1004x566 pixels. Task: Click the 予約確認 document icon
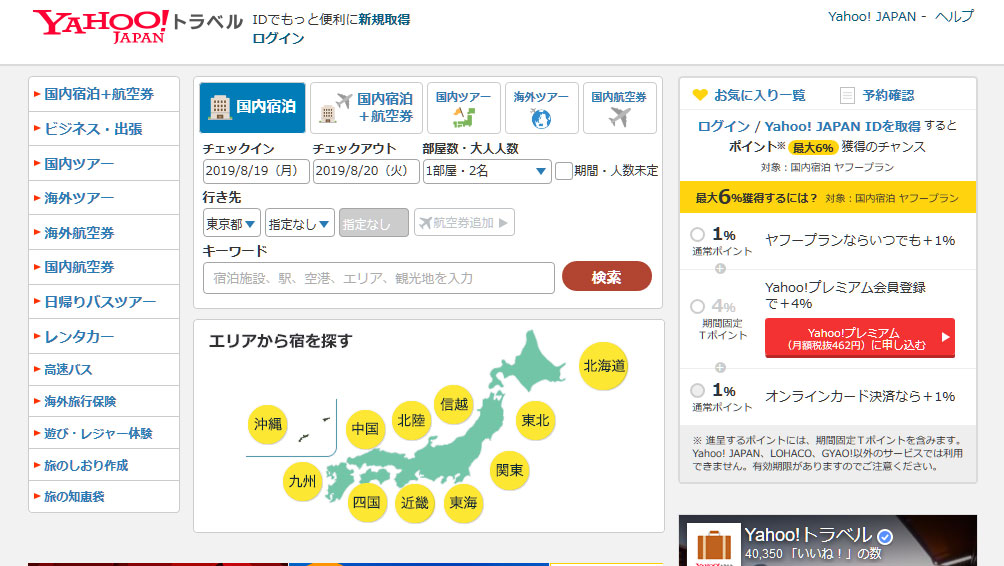click(x=847, y=95)
